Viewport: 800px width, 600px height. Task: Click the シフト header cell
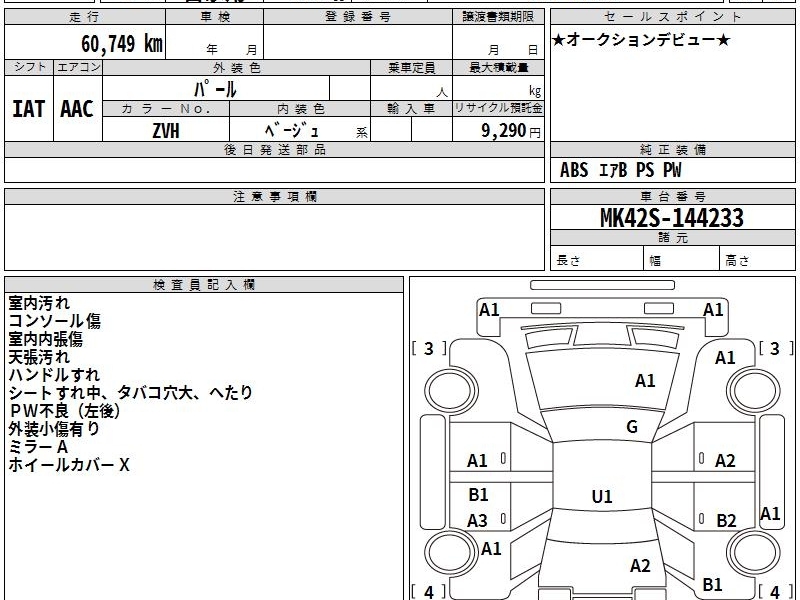[29, 67]
